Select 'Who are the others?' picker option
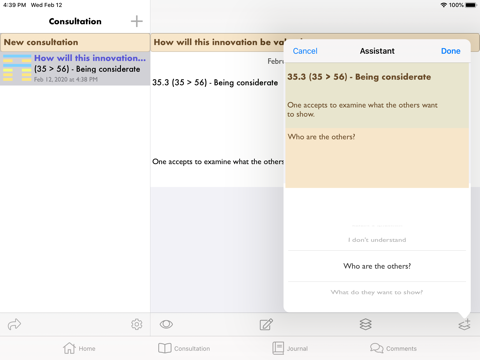This screenshot has width=480, height=360. [x=377, y=266]
